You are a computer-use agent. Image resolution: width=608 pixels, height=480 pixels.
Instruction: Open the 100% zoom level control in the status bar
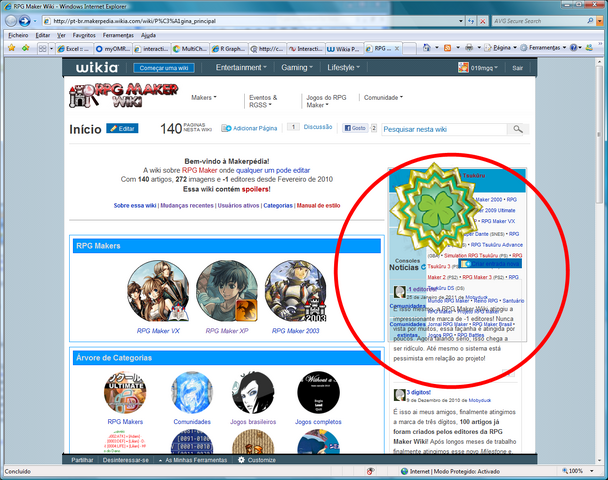(x=578, y=471)
